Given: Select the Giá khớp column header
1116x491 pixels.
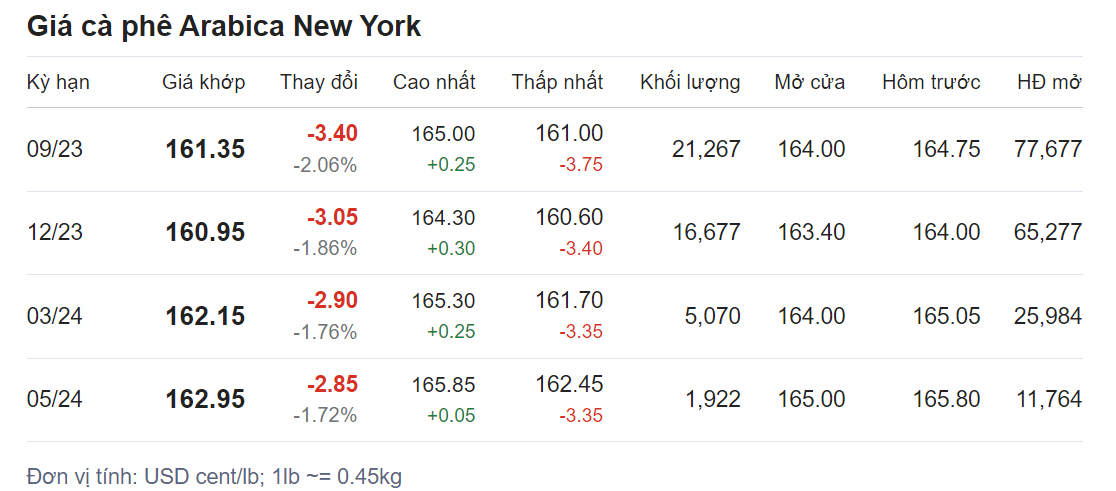Looking at the screenshot, I should [203, 82].
